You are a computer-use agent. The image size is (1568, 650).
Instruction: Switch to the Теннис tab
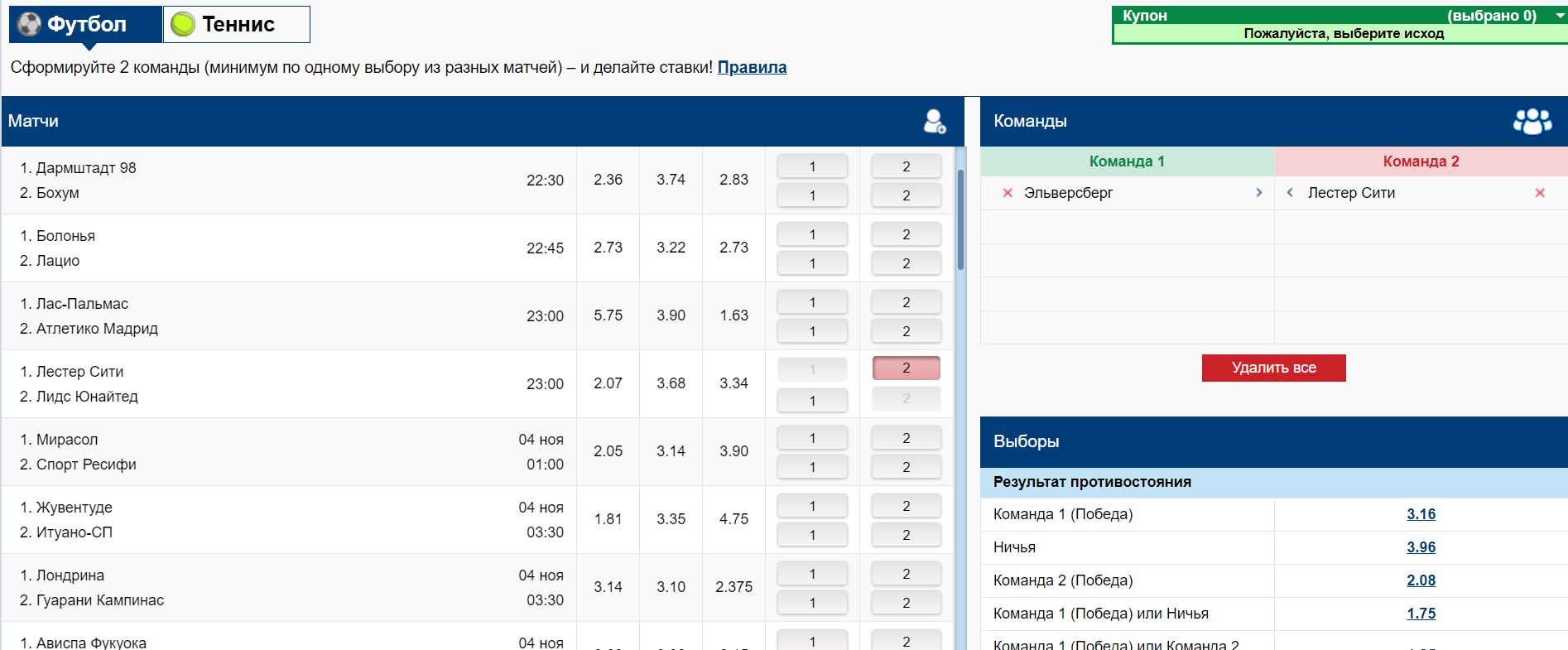(x=237, y=24)
